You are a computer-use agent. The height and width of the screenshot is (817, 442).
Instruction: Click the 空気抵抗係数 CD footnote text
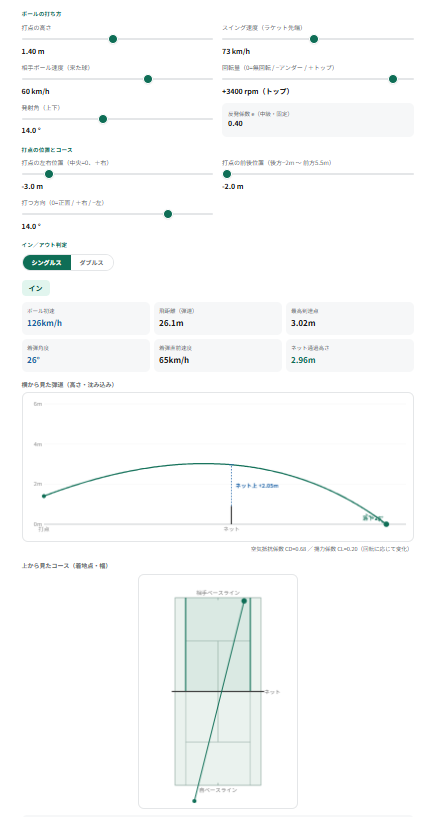(x=330, y=549)
